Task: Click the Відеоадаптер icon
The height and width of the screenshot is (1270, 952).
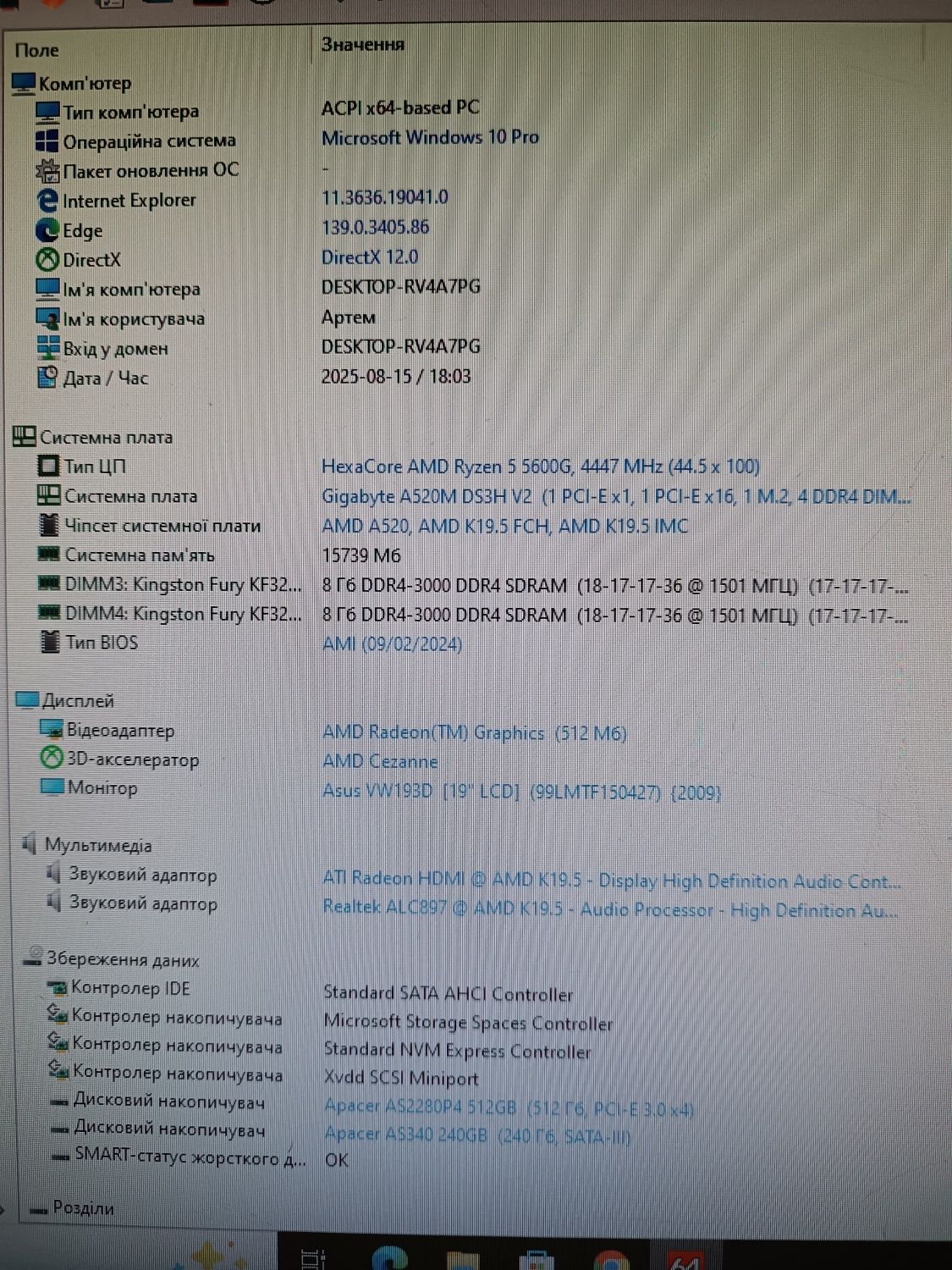Action: tap(52, 730)
